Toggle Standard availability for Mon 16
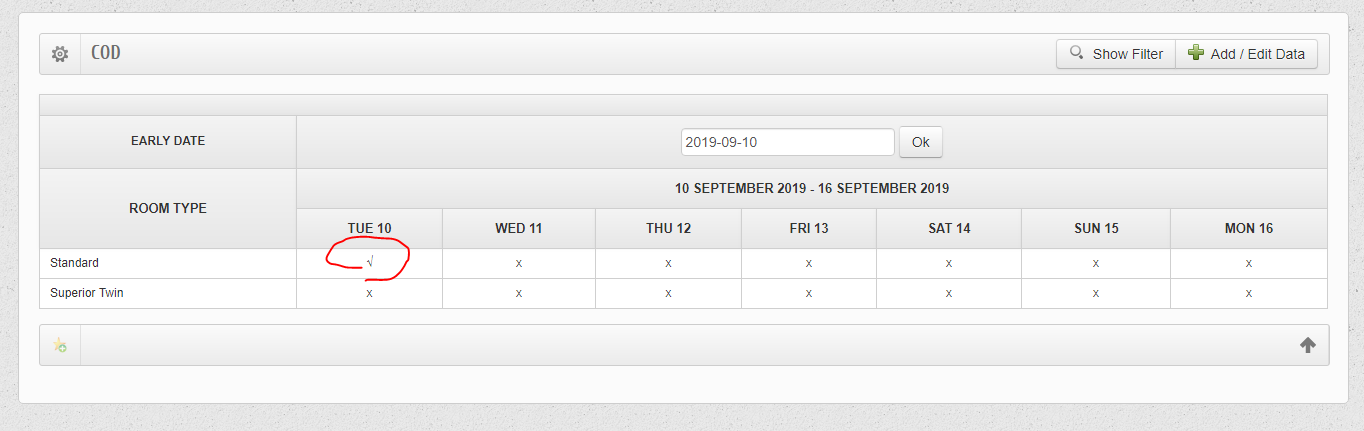Image resolution: width=1364 pixels, height=431 pixels. pyautogui.click(x=1248, y=263)
